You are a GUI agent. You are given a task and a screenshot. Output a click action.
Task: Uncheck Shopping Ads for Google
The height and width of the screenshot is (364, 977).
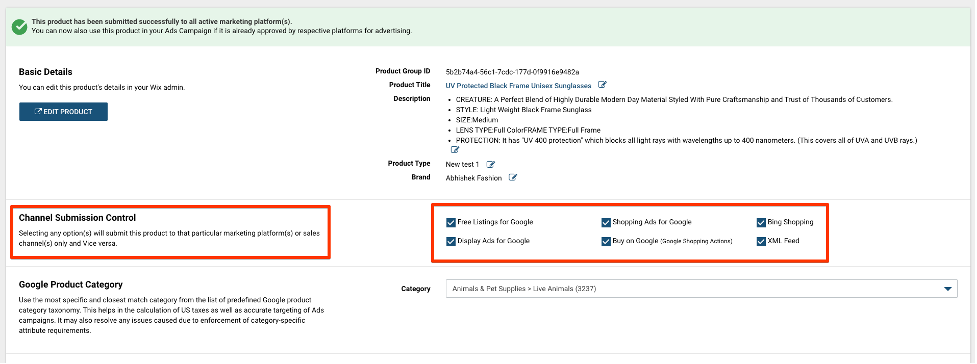coord(606,222)
